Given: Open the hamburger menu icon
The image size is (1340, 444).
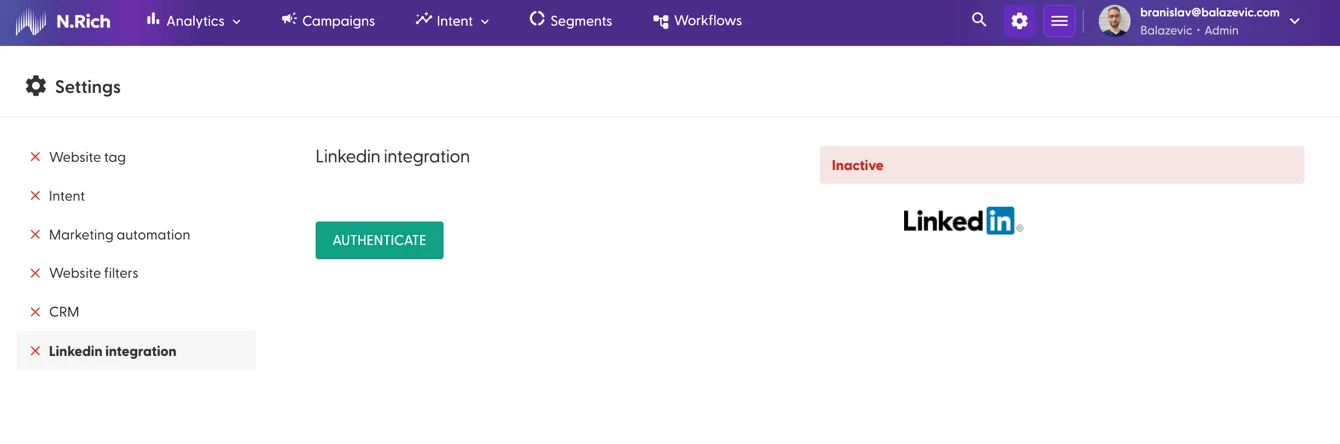Looking at the screenshot, I should (1059, 21).
